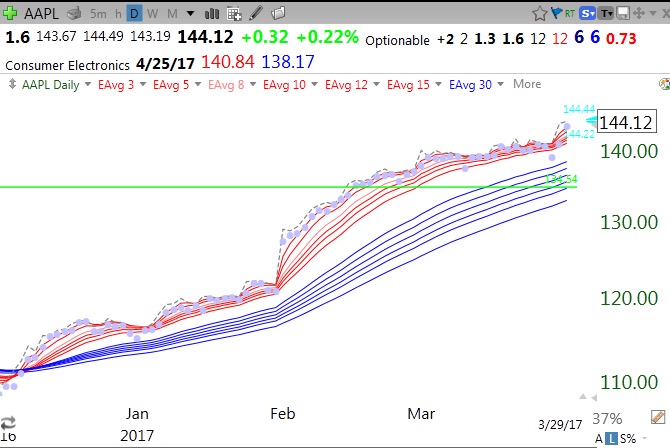This screenshot has height=448, width=670.
Task: Click the Optionable text in data row
Action: 397,40
